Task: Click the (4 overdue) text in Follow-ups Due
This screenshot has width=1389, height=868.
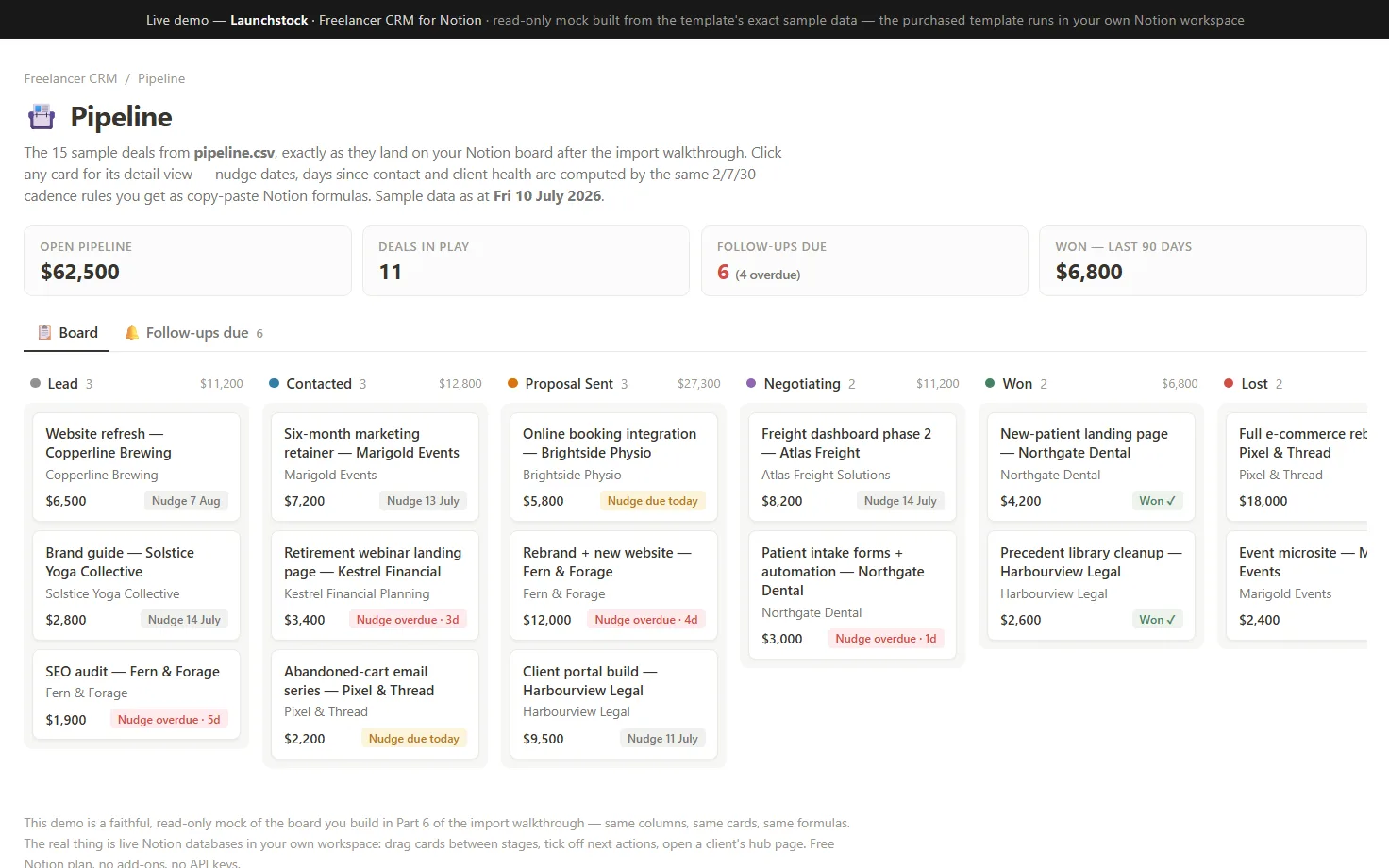Action: tap(768, 275)
